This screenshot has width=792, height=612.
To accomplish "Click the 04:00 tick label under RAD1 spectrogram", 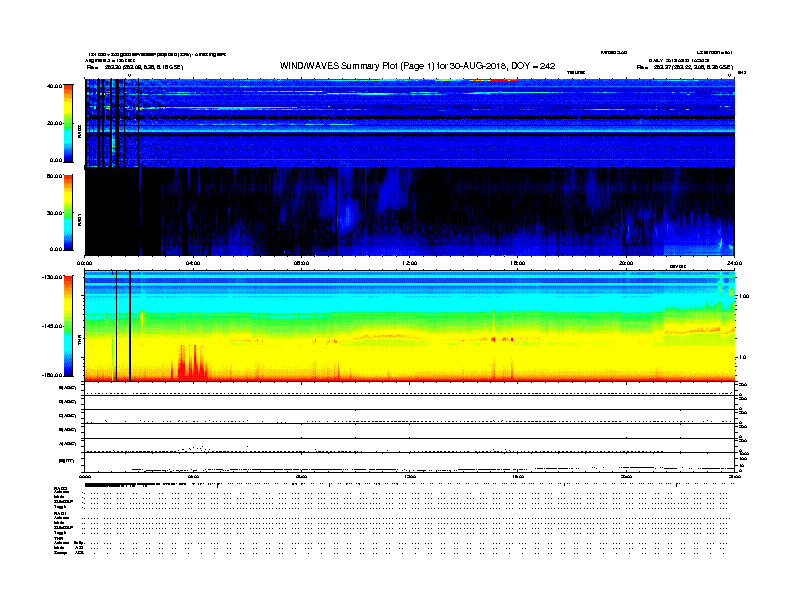I will (x=193, y=263).
